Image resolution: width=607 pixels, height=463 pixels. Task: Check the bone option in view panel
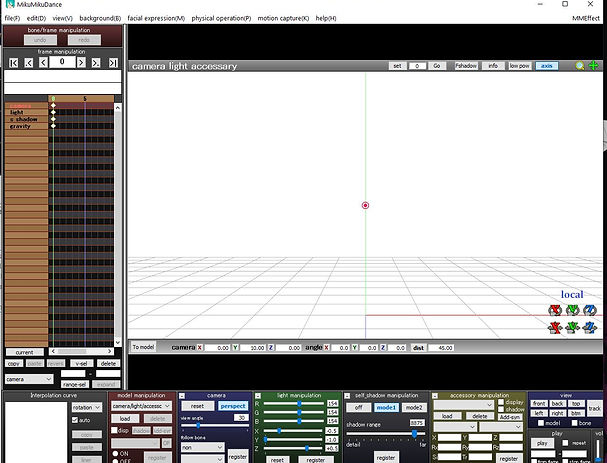[574, 423]
